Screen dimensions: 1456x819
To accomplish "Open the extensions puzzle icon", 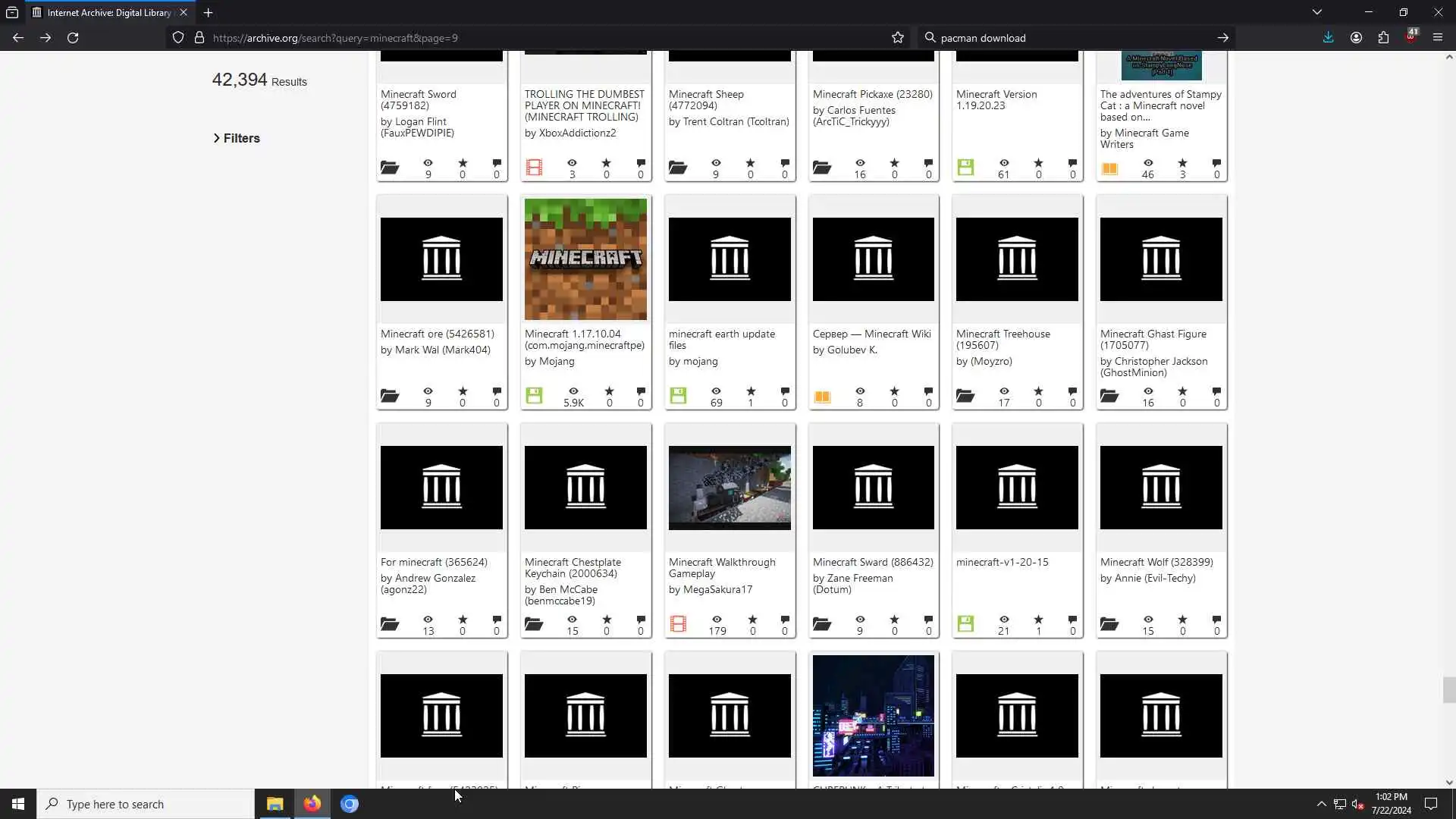I will tap(1383, 38).
